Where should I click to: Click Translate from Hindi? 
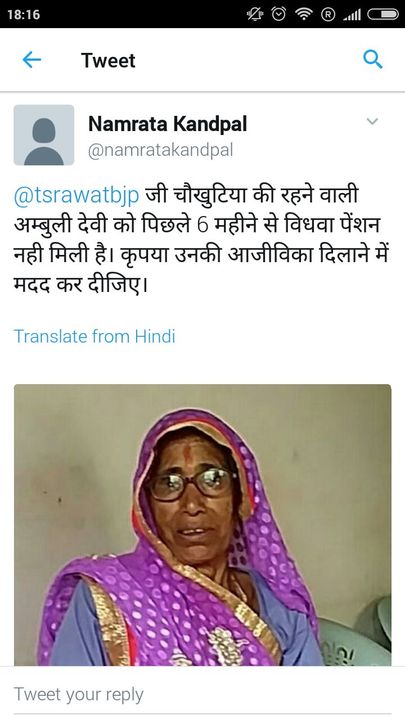(x=95, y=336)
